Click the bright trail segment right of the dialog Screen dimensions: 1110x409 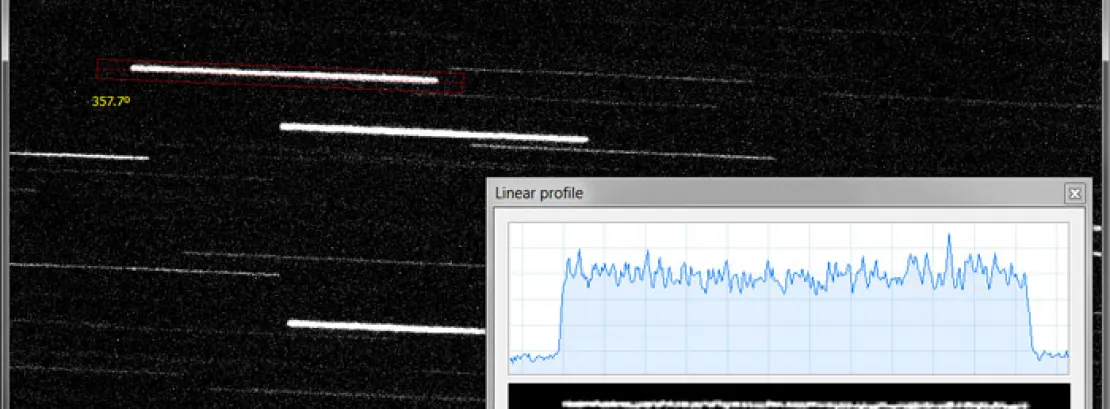[1098, 228]
